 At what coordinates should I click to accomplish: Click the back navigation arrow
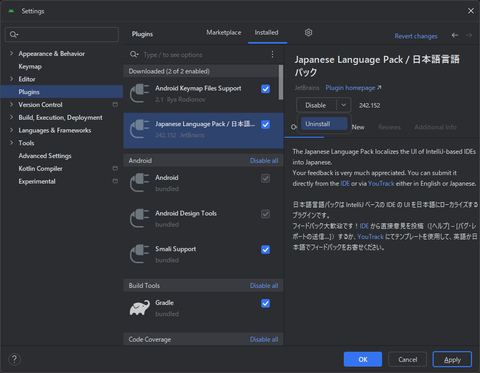455,35
